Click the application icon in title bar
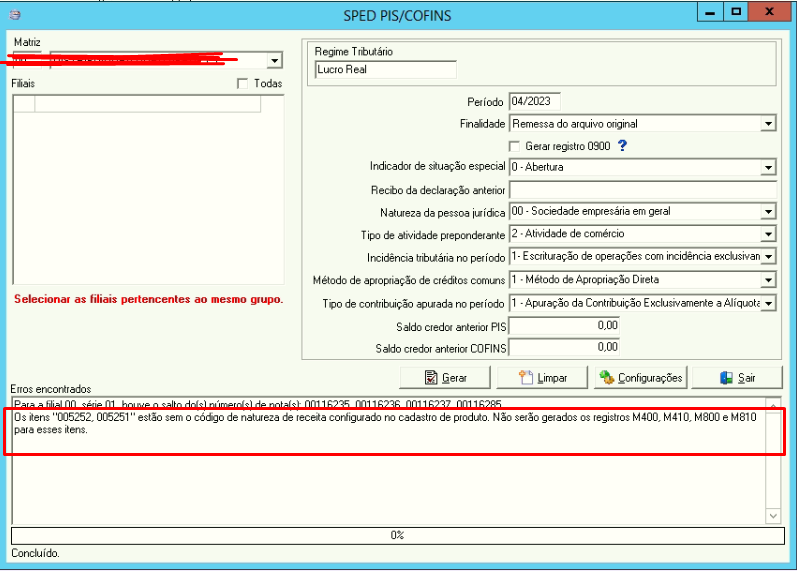 (15, 15)
